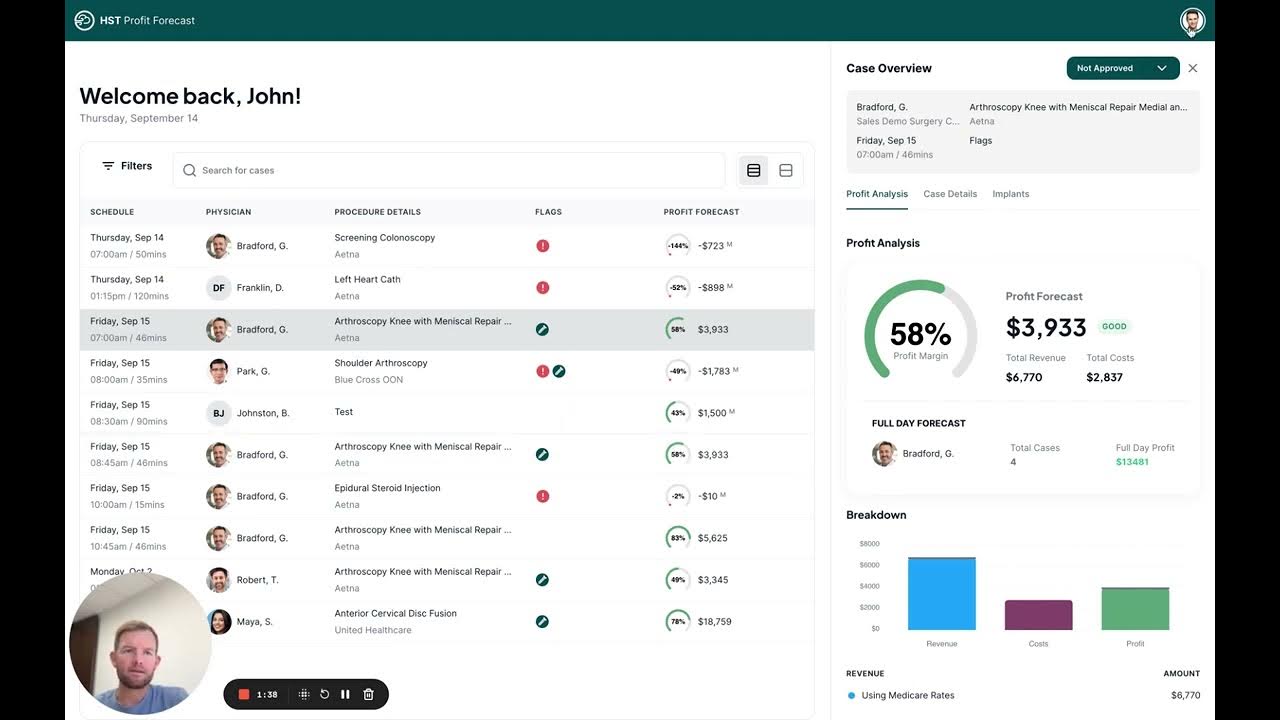Image resolution: width=1280 pixels, height=720 pixels.
Task: Delete the recording with the trash icon
Action: (x=368, y=694)
